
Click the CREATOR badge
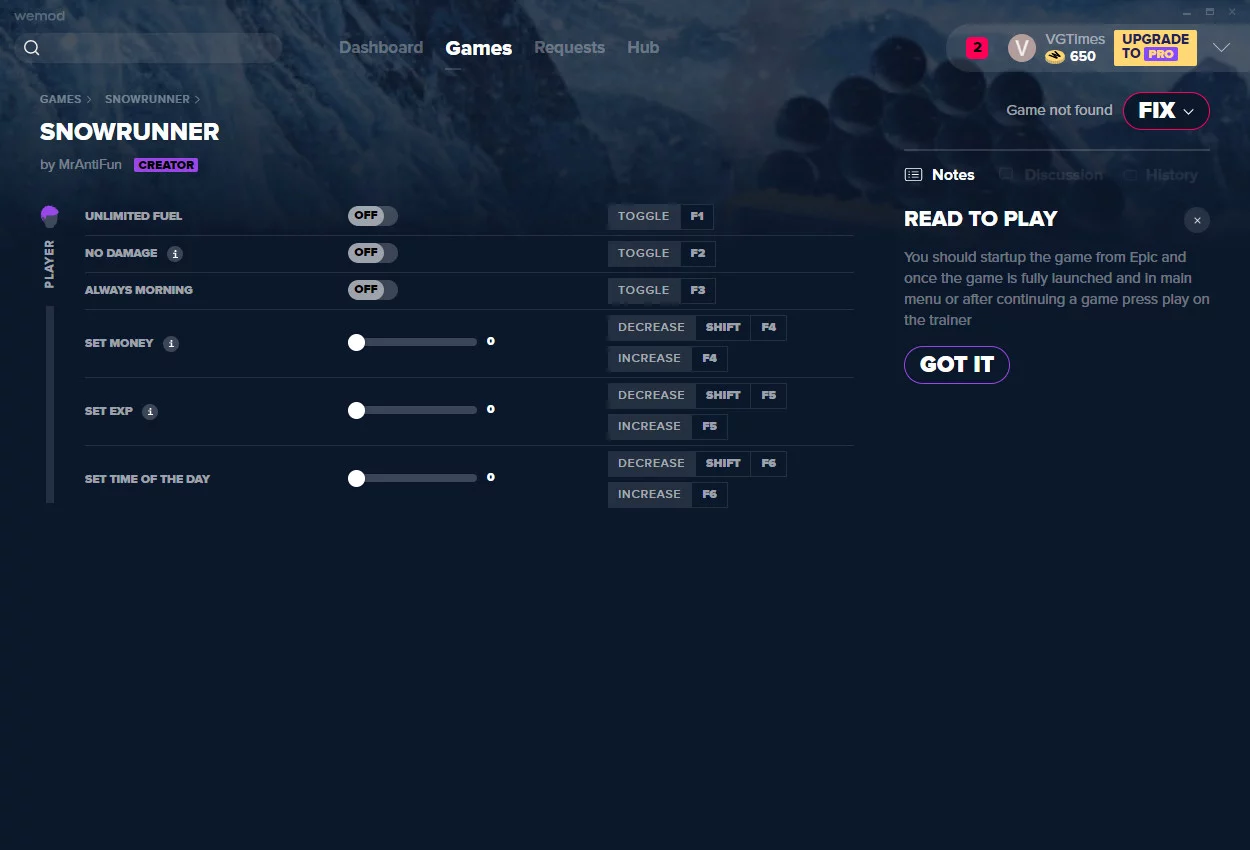166,165
